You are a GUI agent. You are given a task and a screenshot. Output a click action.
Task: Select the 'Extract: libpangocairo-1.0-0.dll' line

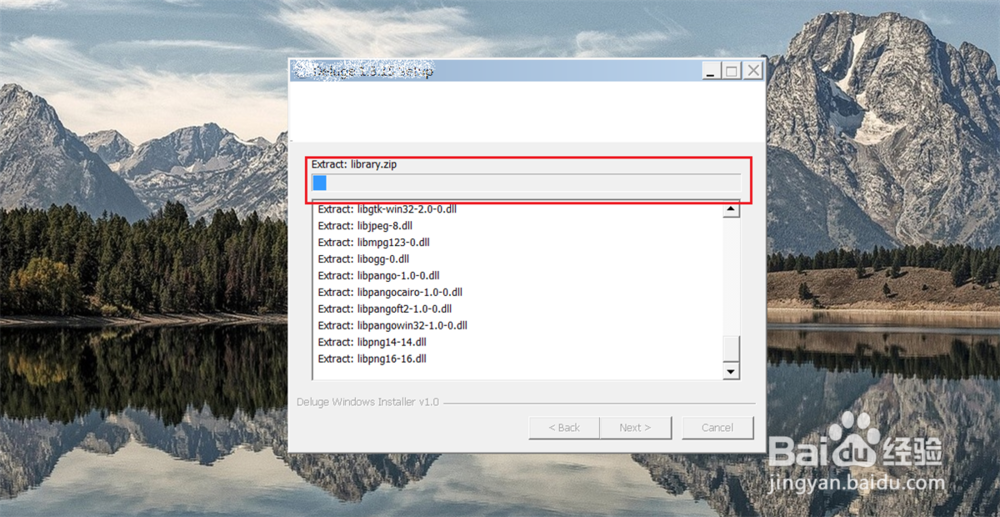pyautogui.click(x=390, y=292)
